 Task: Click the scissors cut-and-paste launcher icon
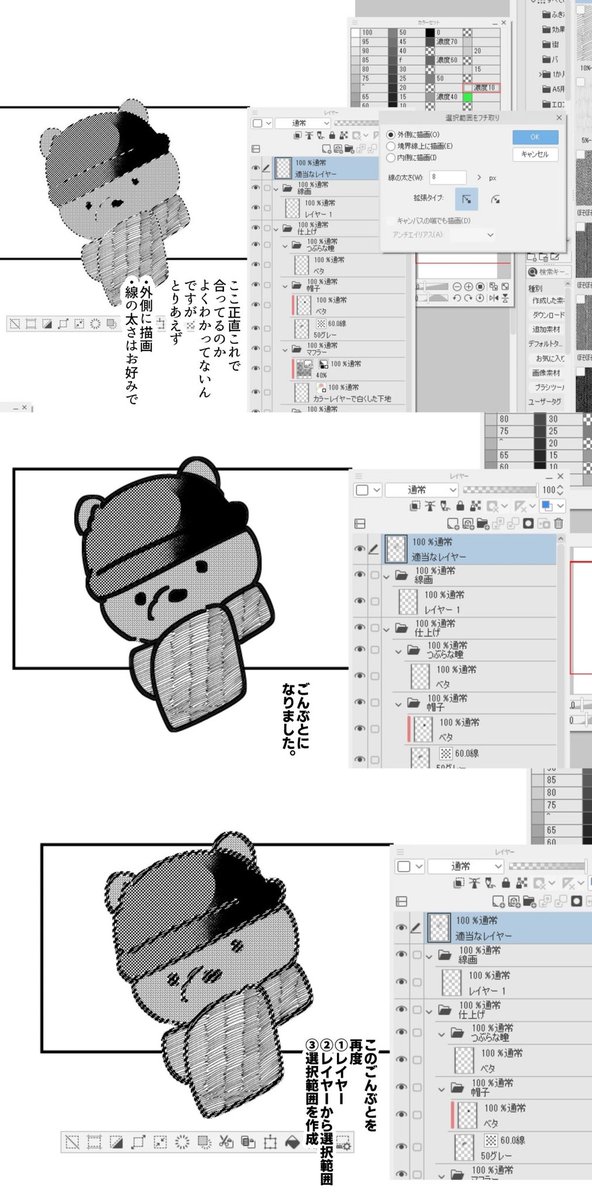pos(227,1142)
